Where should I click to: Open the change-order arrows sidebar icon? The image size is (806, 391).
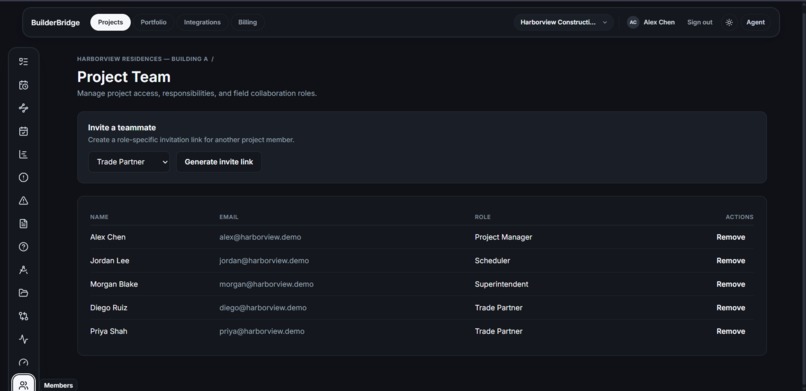click(x=23, y=316)
